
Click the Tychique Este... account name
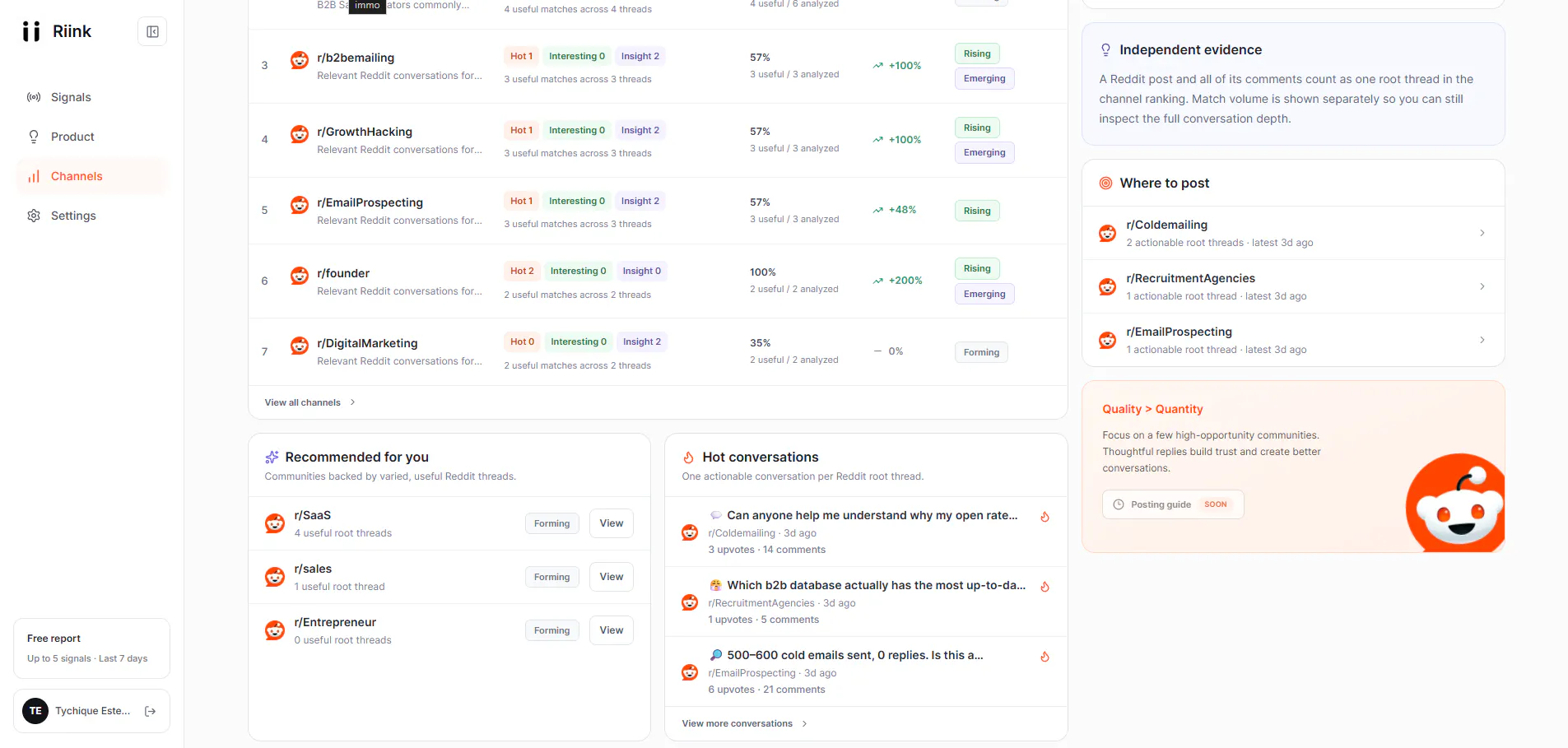point(93,711)
